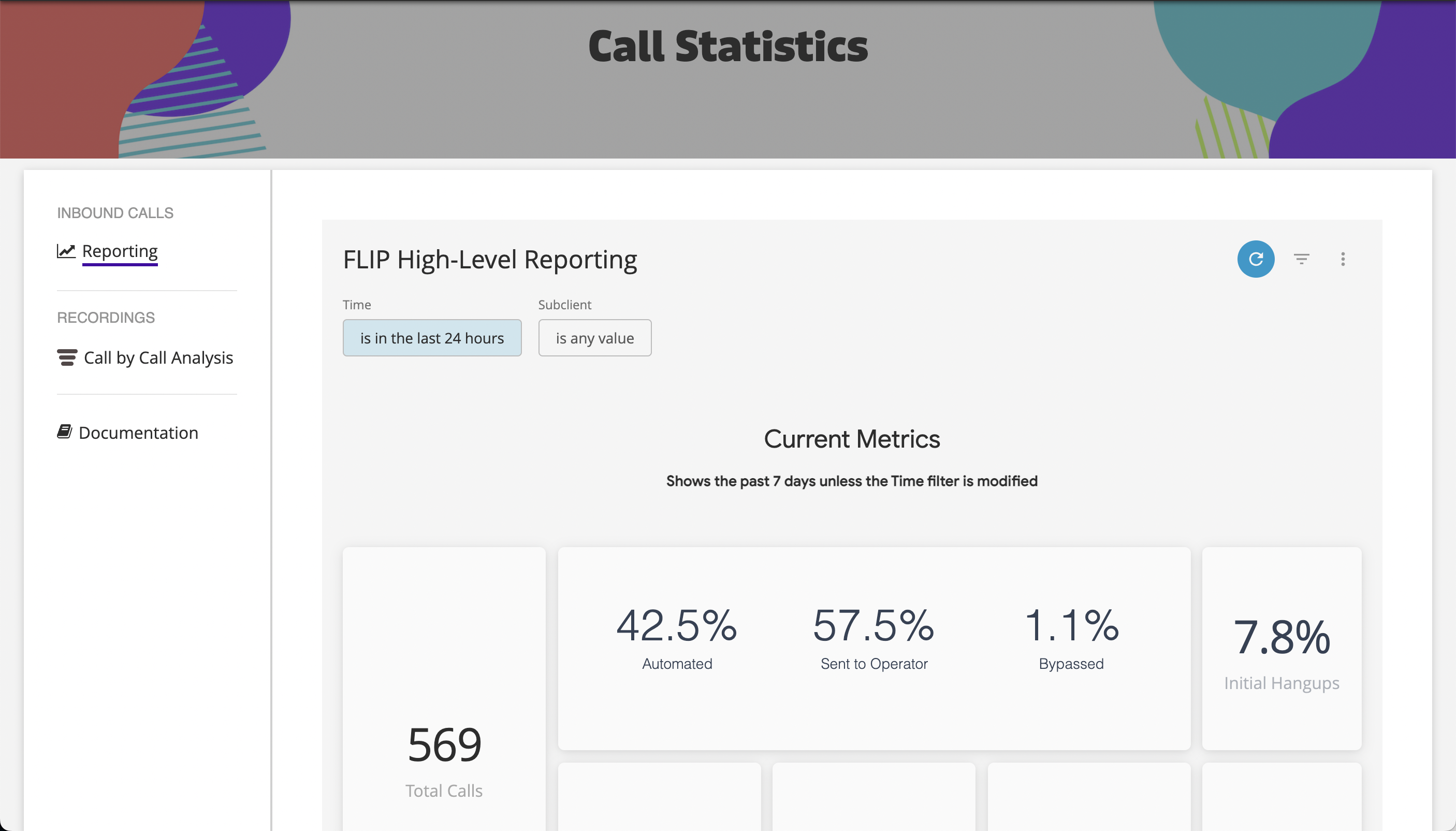Open the Reporting page link
Screen dimensions: 1456x831
[x=120, y=251]
